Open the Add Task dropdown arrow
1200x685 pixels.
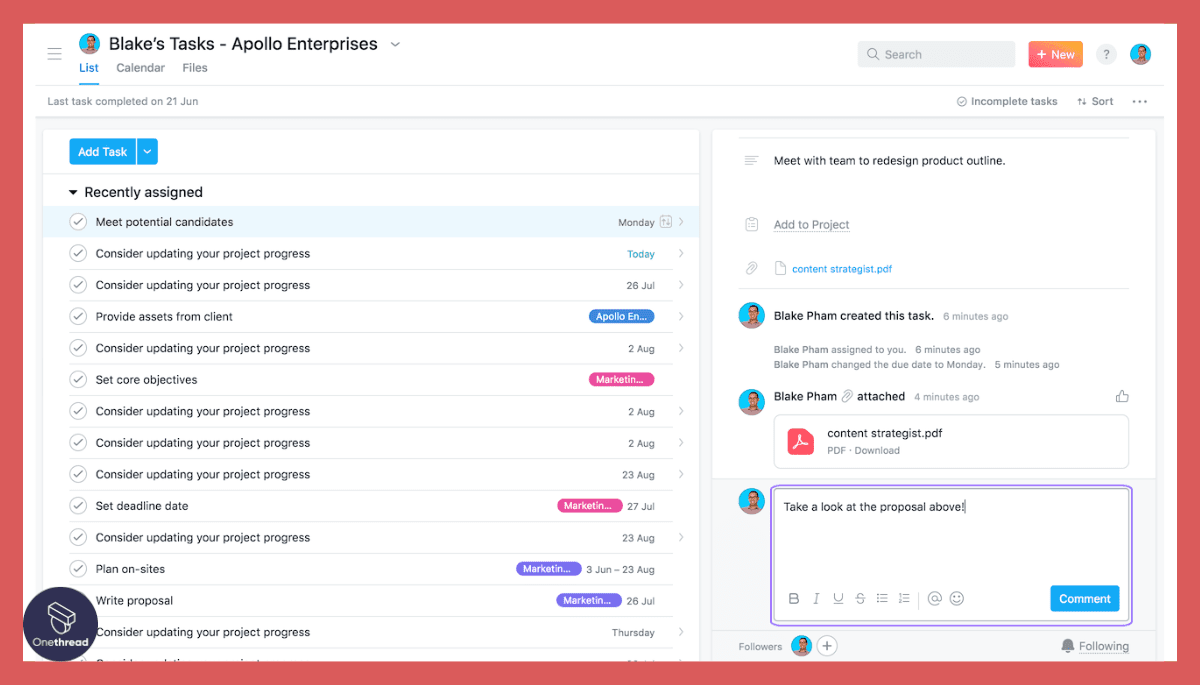pos(146,151)
